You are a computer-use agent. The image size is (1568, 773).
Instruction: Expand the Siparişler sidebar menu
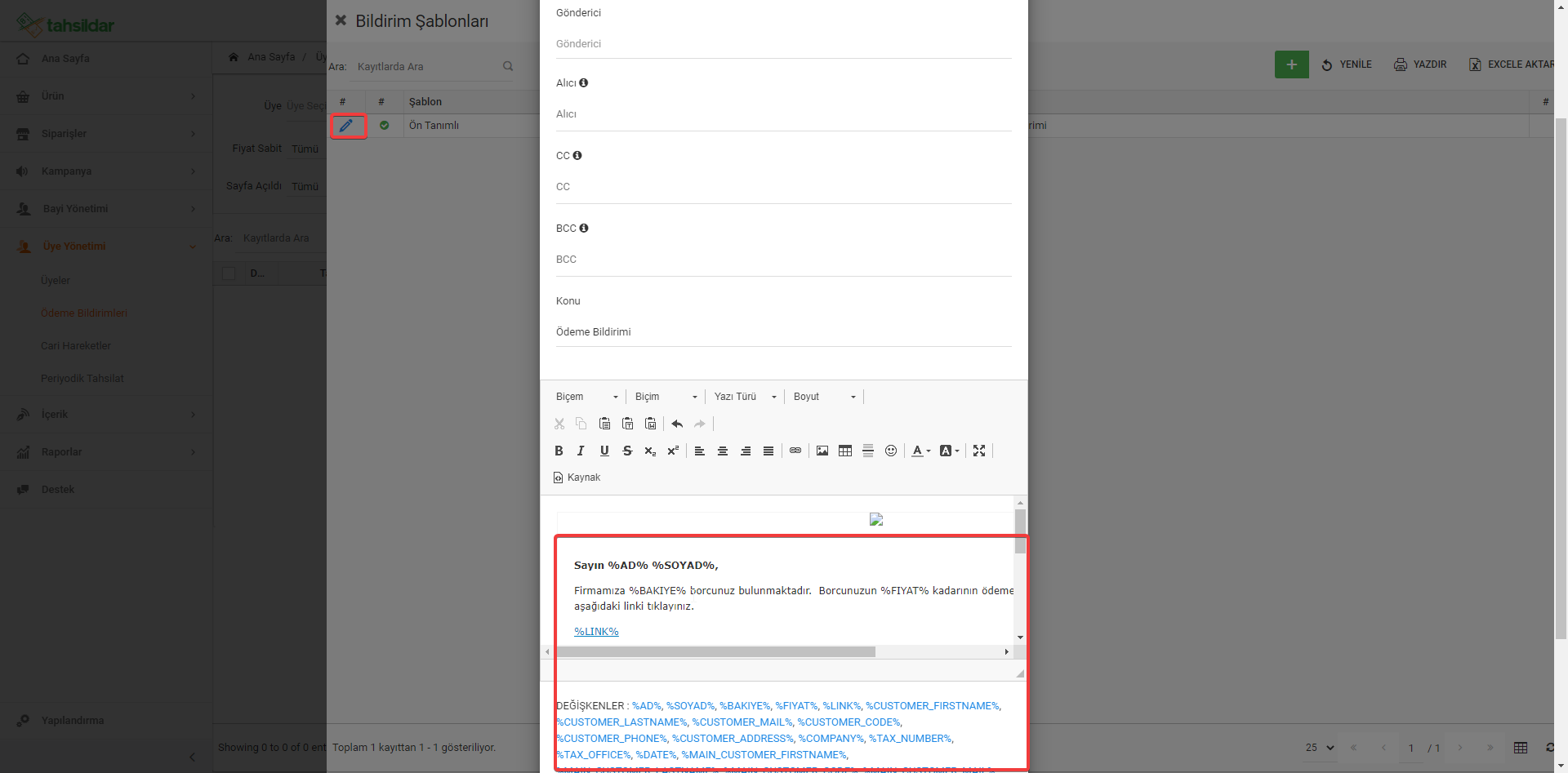pyautogui.click(x=106, y=134)
